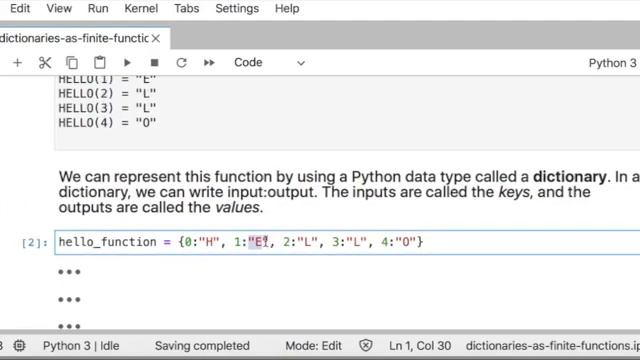The height and width of the screenshot is (360, 640).
Task: Open the cell type Code dropdown
Action: click(269, 63)
